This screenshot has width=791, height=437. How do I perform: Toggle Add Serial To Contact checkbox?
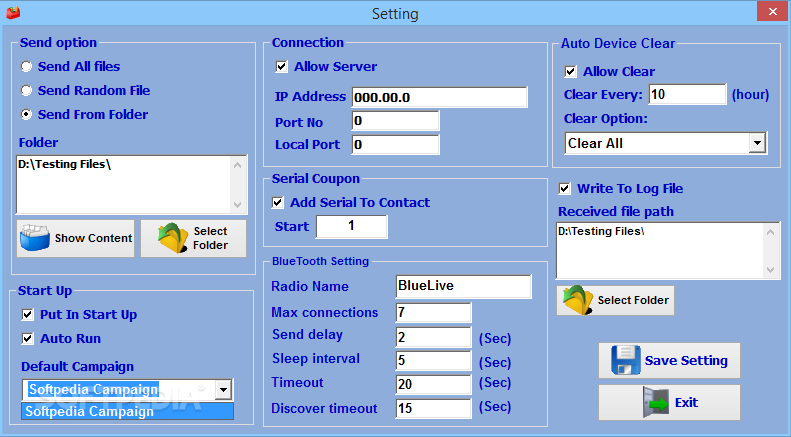pos(277,202)
